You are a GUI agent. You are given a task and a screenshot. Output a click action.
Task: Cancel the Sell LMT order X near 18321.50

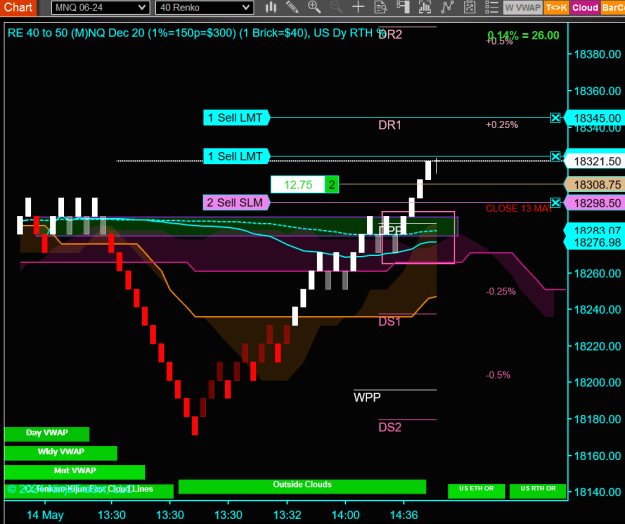[555, 156]
